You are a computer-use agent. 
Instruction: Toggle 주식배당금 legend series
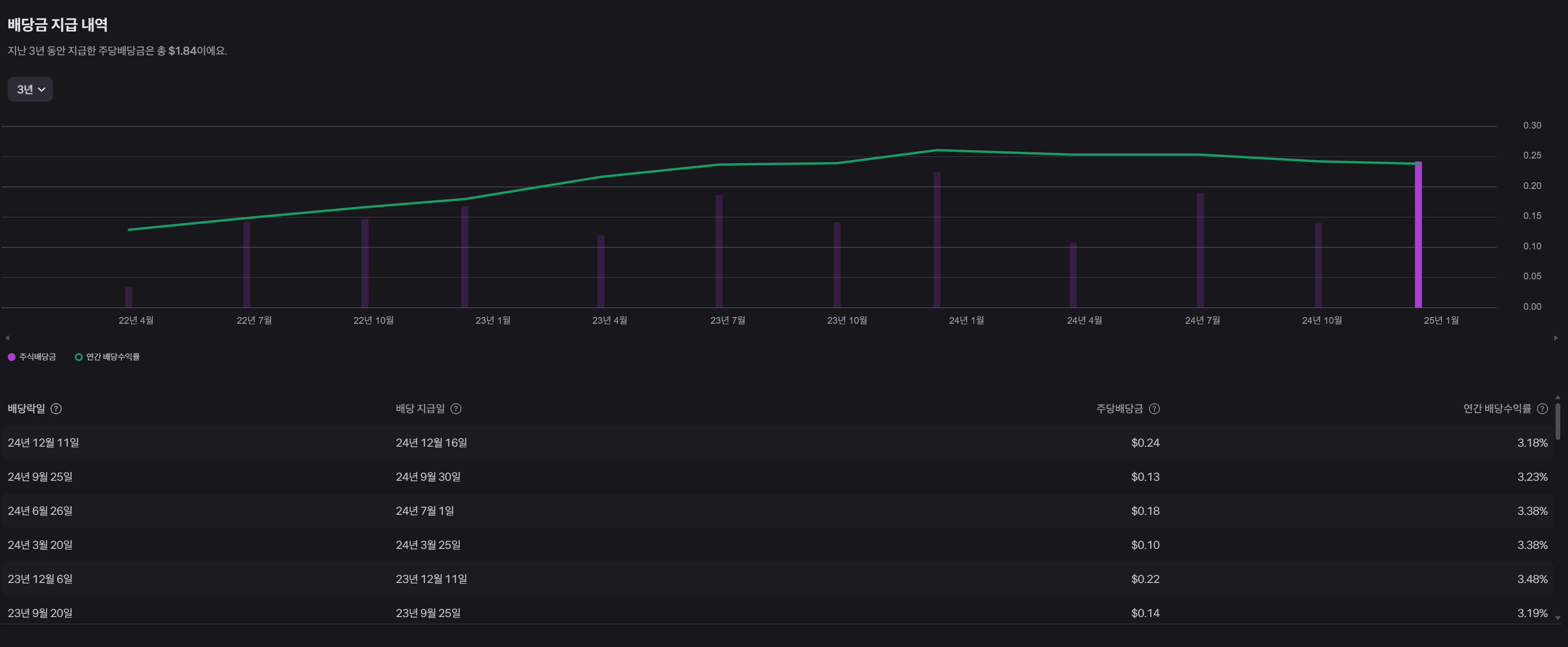pyautogui.click(x=32, y=357)
